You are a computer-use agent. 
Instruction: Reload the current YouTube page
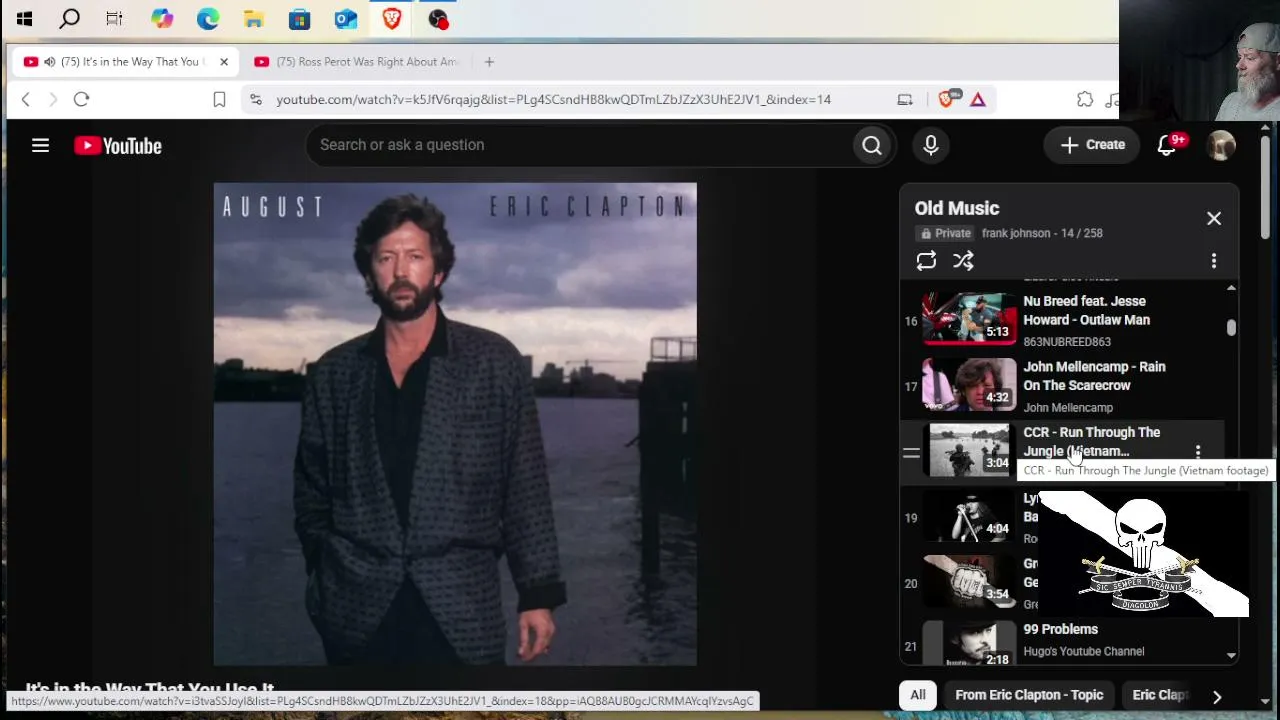click(x=82, y=99)
